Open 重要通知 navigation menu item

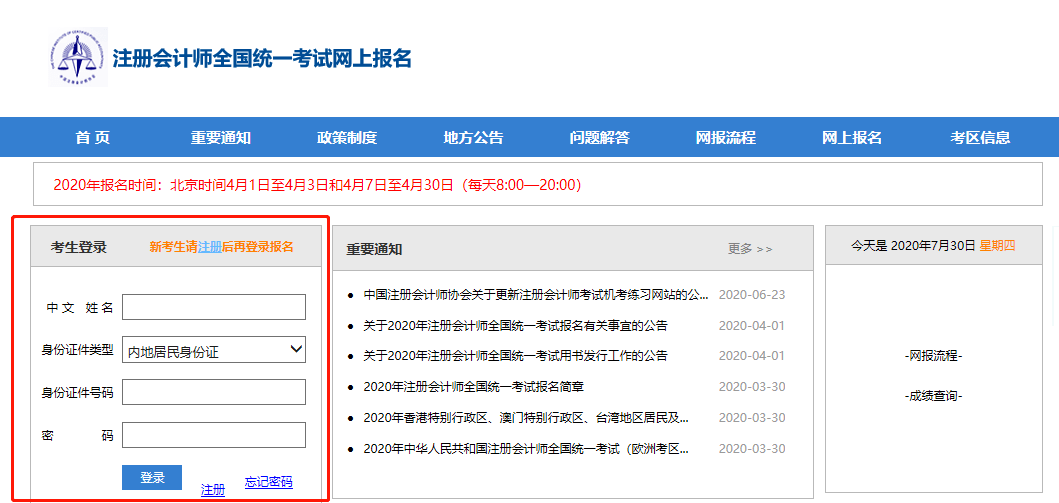(220, 138)
